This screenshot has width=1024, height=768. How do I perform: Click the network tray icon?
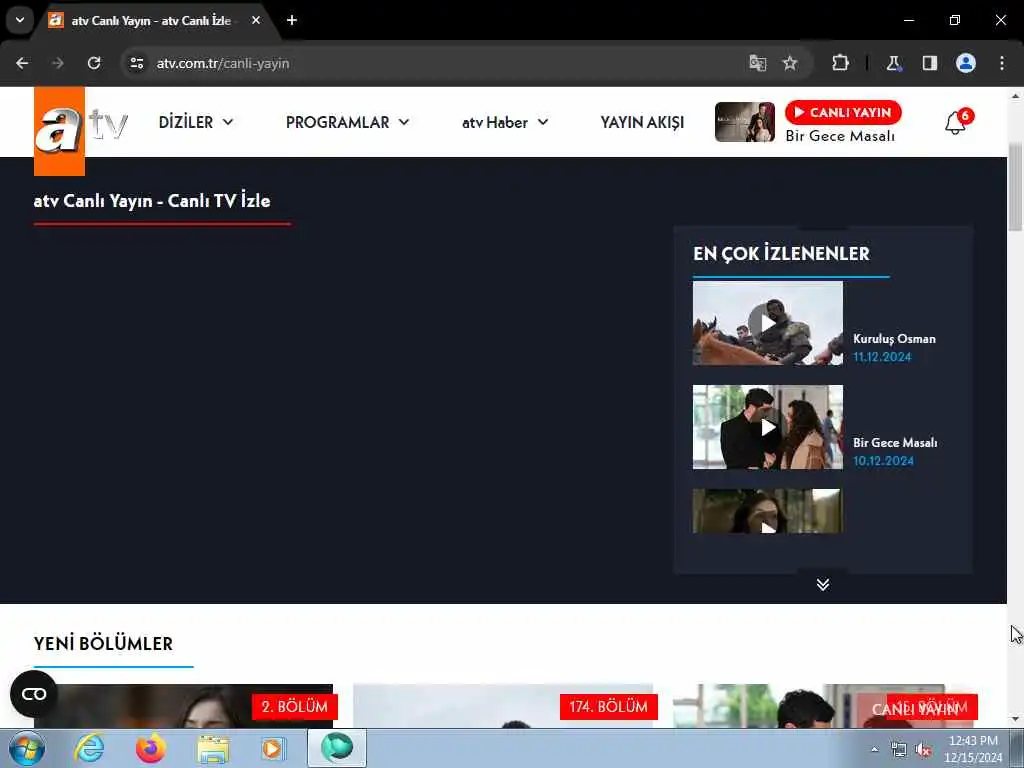(x=899, y=750)
